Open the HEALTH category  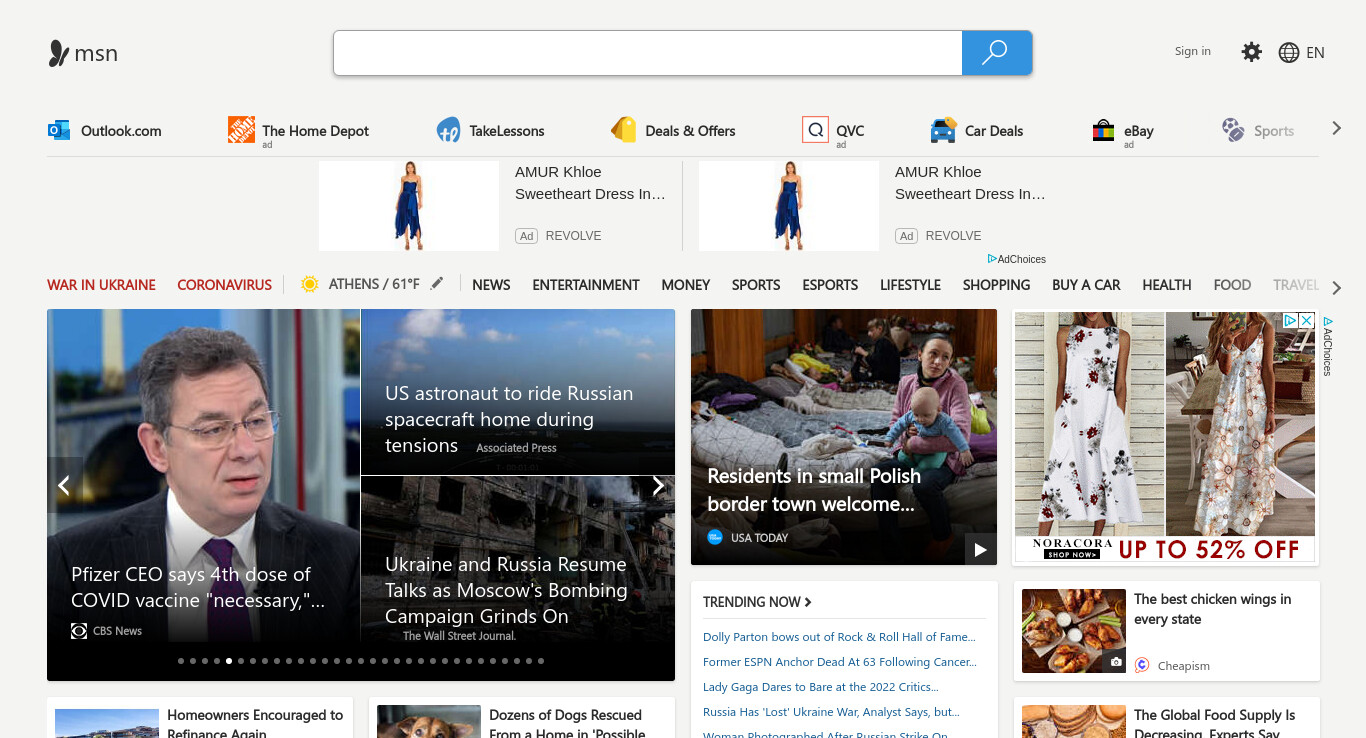tap(1167, 285)
